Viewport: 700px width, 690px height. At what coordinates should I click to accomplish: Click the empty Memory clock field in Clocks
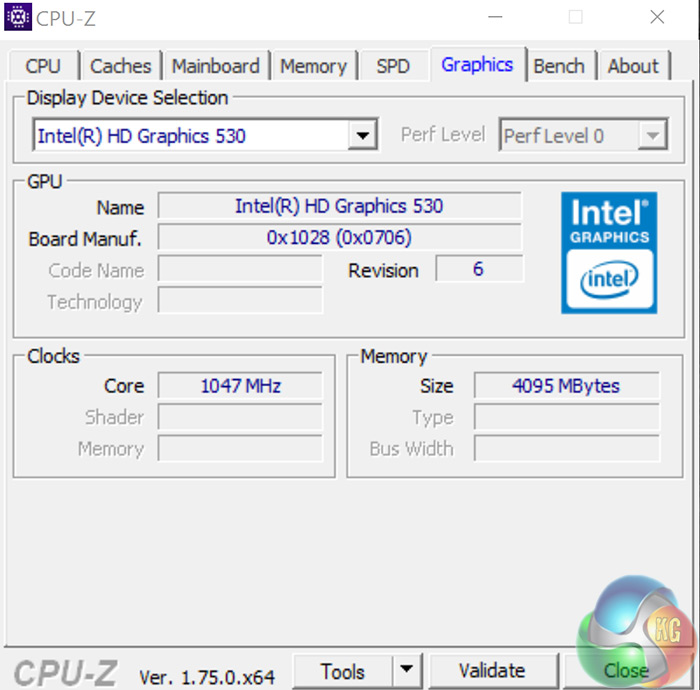coord(240,448)
